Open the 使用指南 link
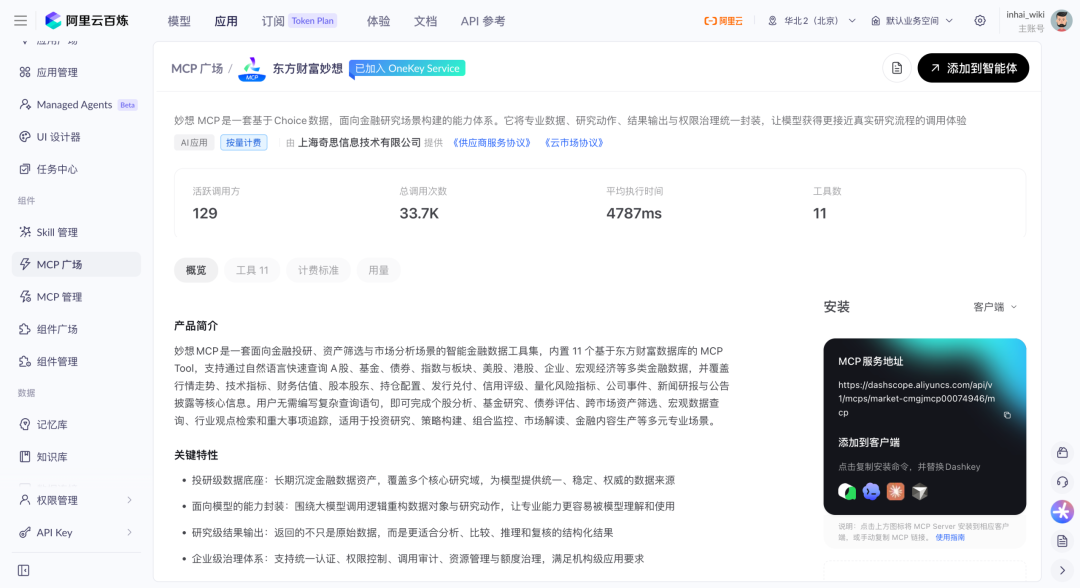The image size is (1080, 588). pyautogui.click(x=950, y=537)
